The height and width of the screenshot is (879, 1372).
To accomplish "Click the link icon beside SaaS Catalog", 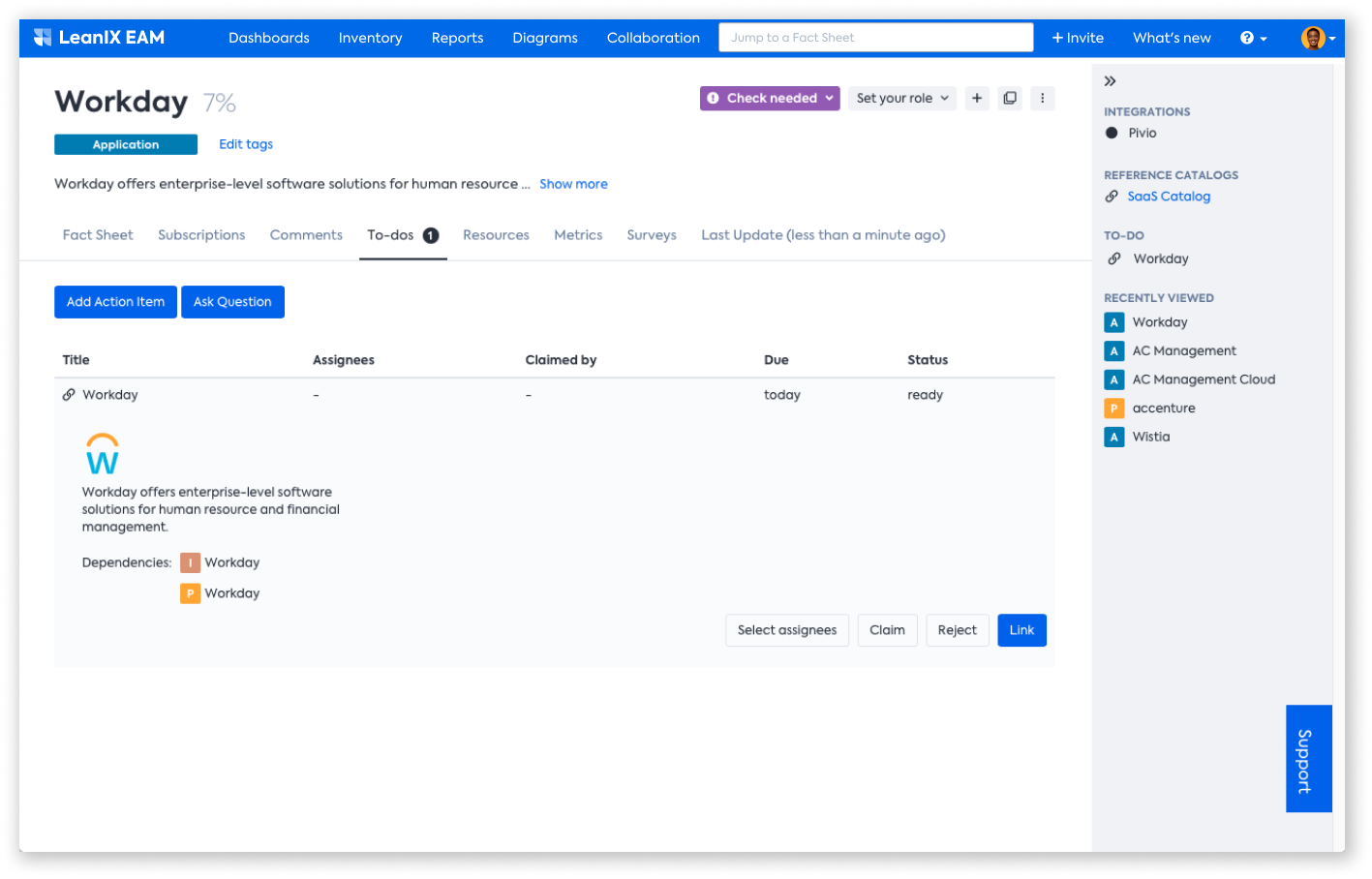I will tap(1112, 197).
